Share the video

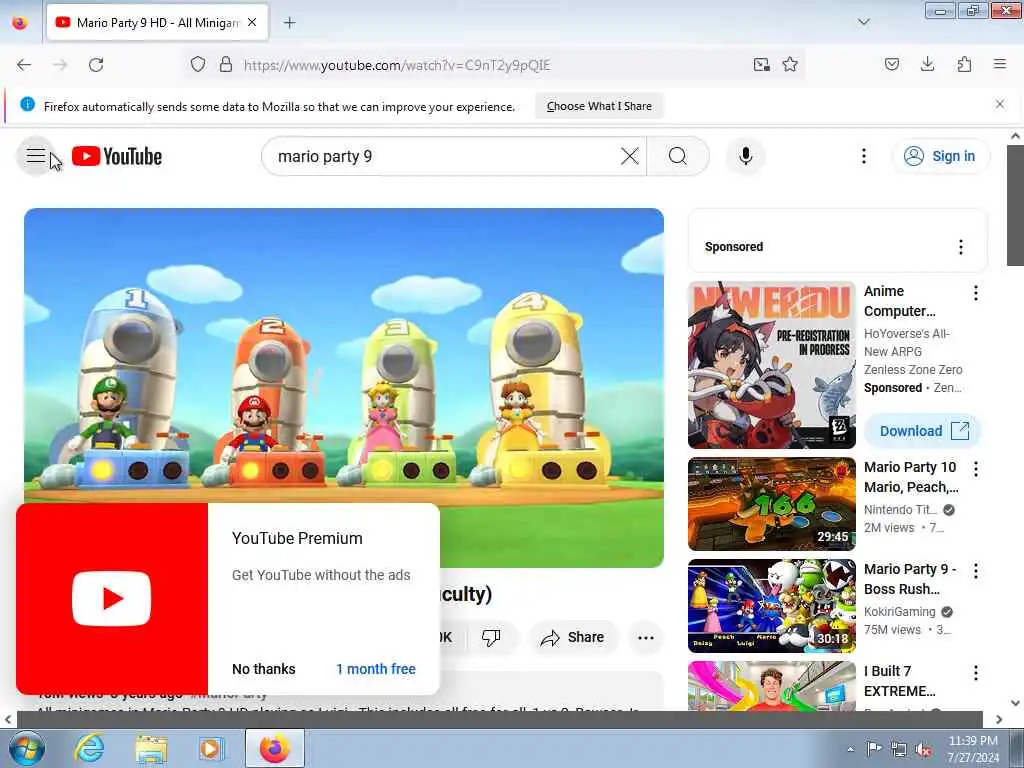click(x=573, y=637)
